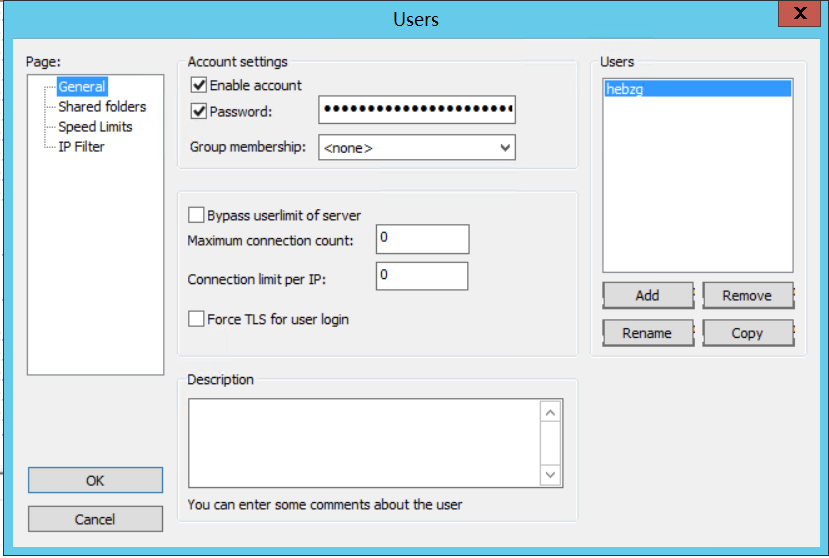Click the Description scrollbar down arrow
The image size is (829, 558).
click(x=550, y=474)
